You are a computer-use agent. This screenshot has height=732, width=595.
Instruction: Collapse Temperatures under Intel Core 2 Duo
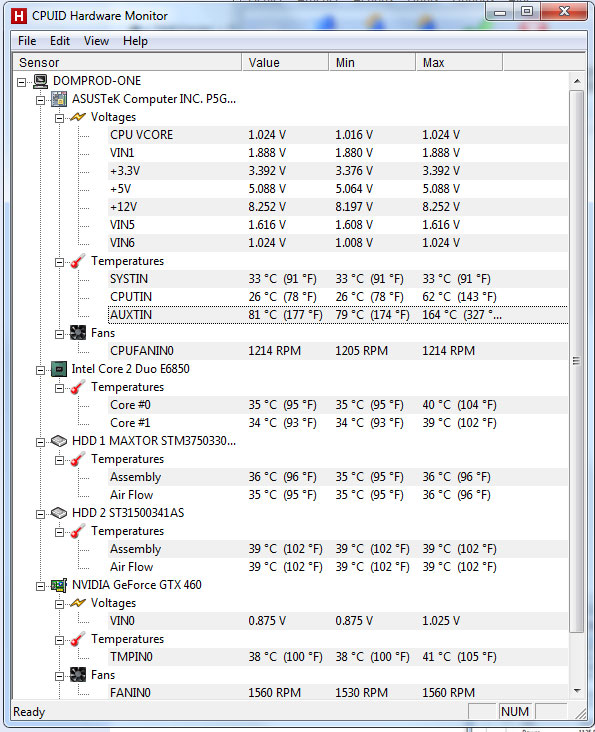[x=59, y=388]
